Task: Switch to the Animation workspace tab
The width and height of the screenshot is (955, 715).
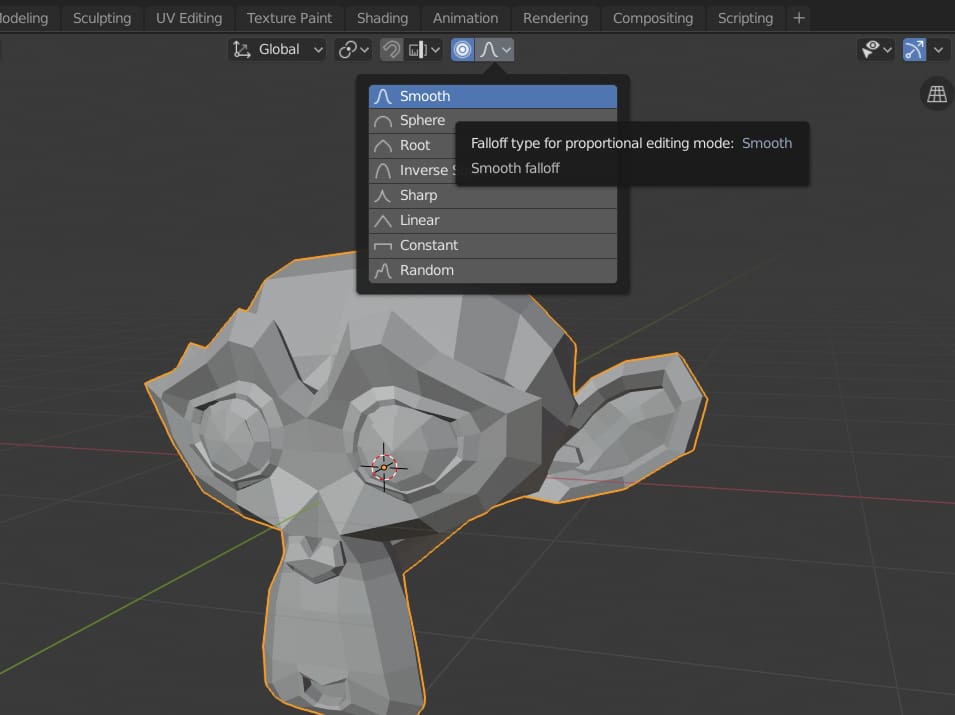Action: click(465, 18)
